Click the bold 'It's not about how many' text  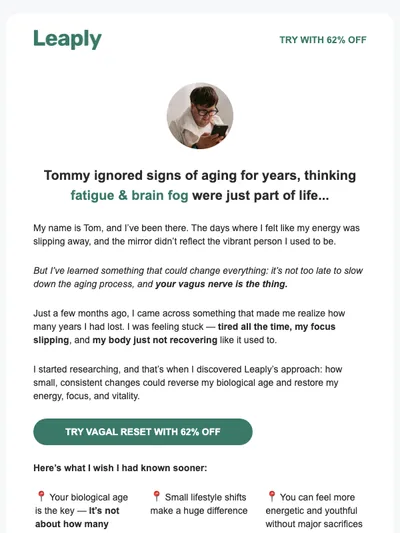tap(77, 517)
